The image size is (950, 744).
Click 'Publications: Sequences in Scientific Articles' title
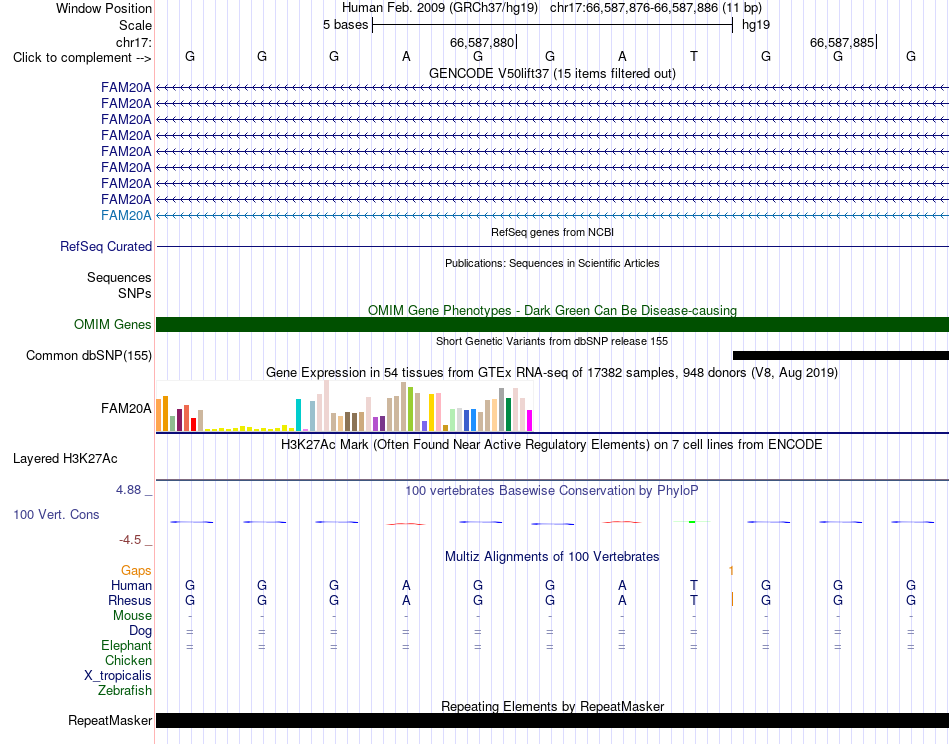553,263
